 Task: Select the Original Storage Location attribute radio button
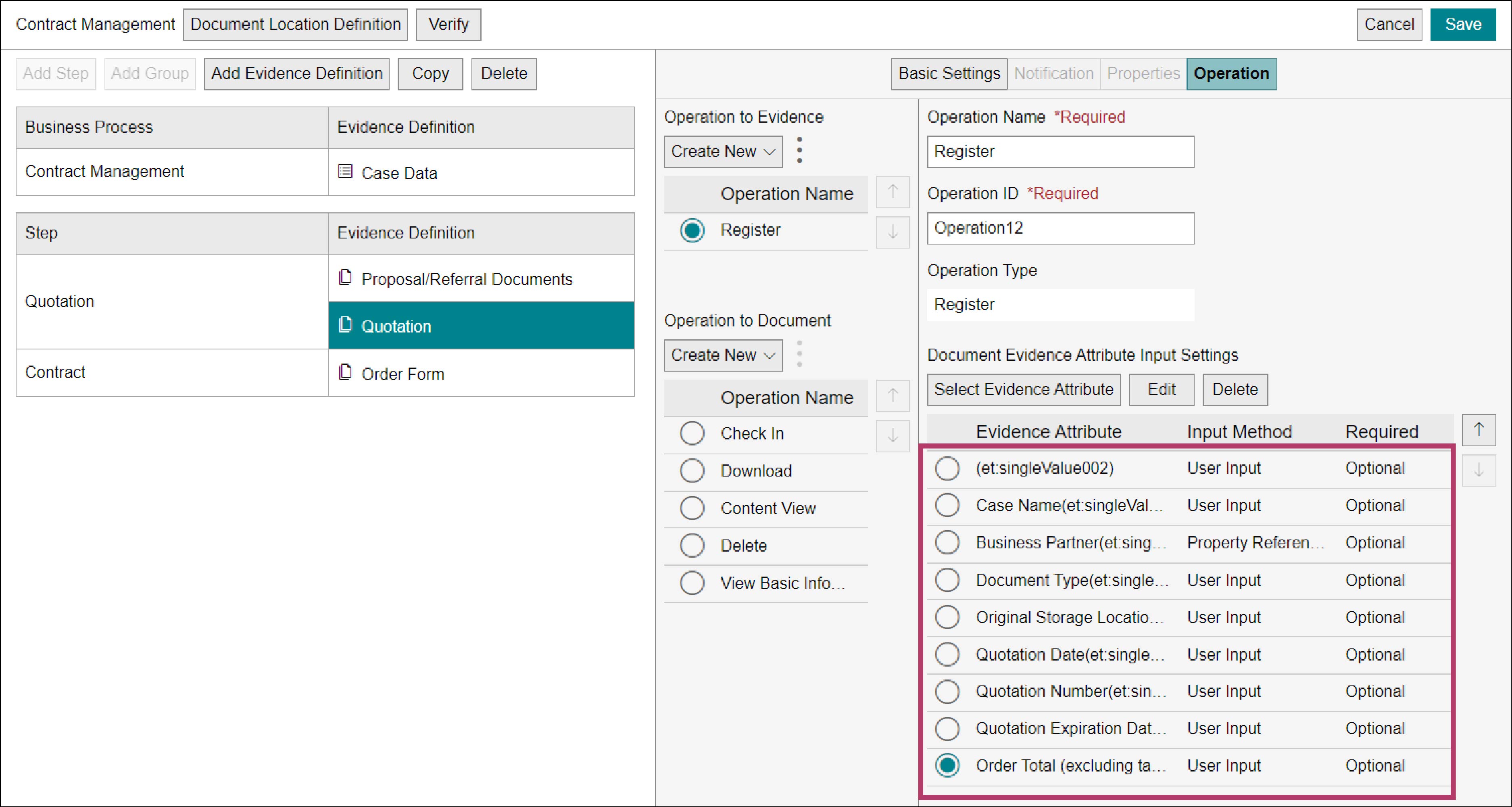point(947,617)
